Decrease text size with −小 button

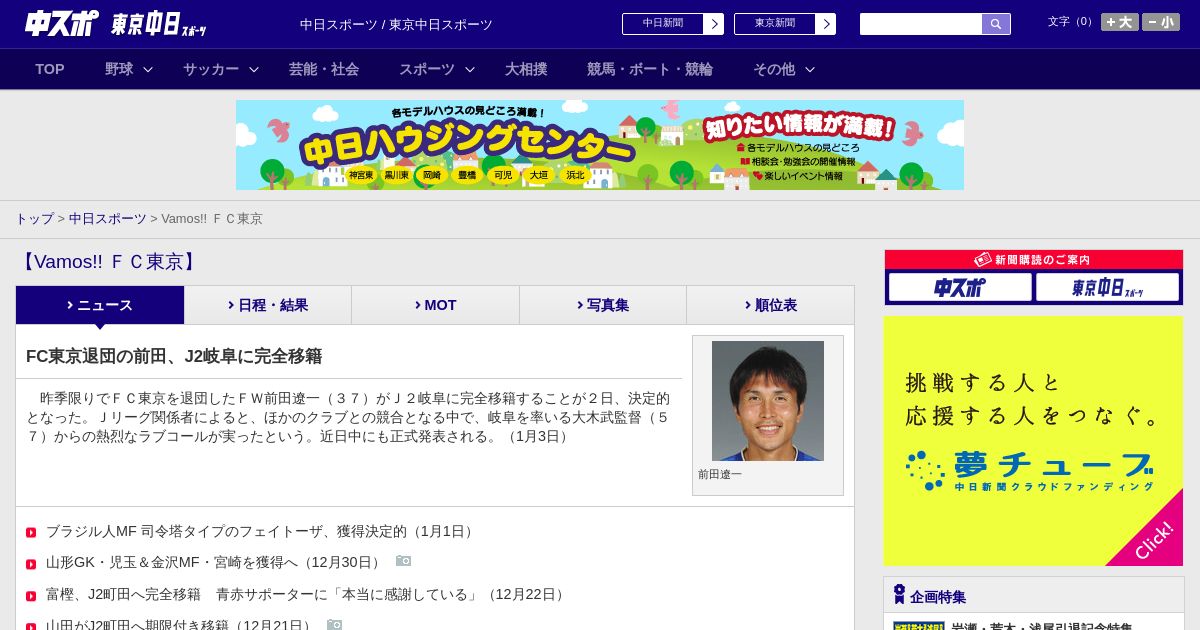(1161, 22)
